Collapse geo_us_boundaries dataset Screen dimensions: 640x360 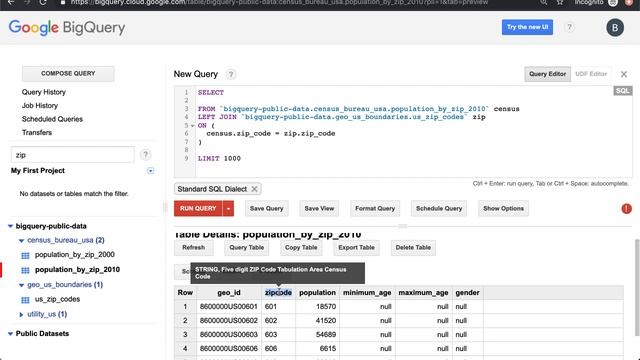(x=22, y=285)
